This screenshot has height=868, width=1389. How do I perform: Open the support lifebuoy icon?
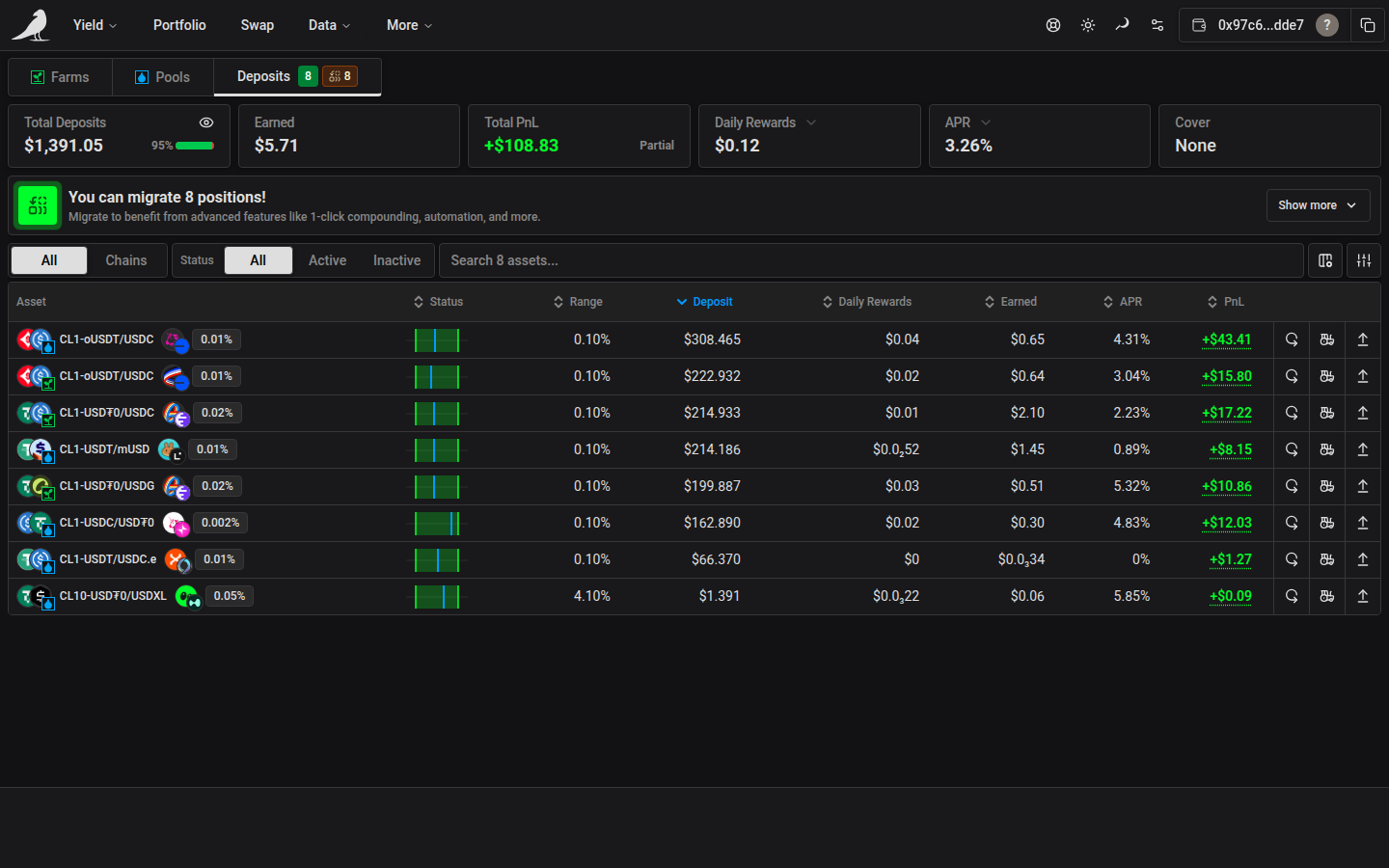point(1053,25)
